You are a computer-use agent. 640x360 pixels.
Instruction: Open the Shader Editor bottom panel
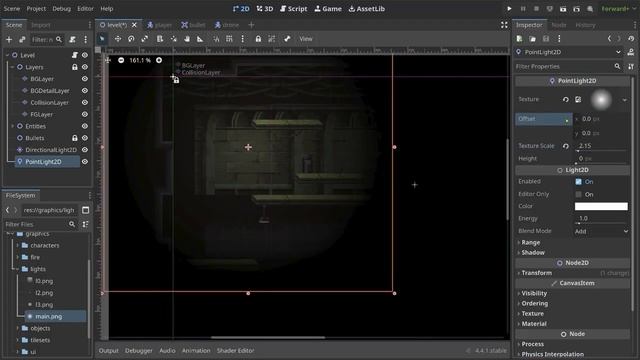coord(235,351)
